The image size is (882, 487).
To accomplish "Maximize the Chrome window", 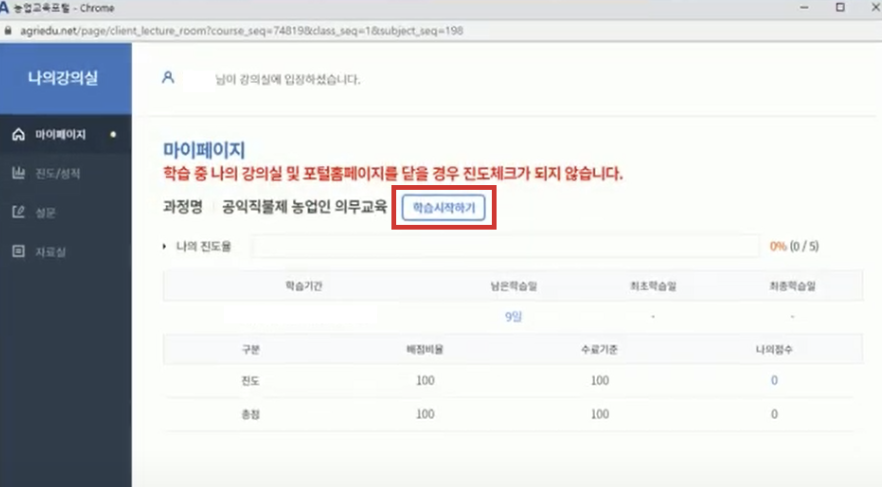I will click(840, 7).
